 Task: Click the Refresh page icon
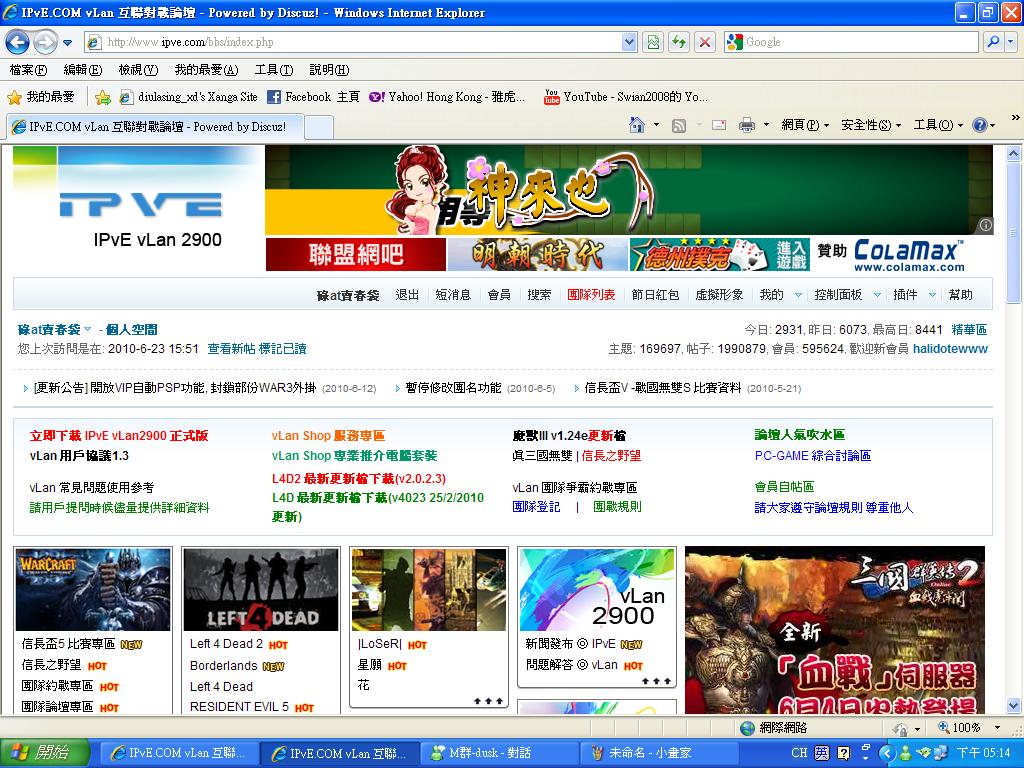[x=680, y=42]
